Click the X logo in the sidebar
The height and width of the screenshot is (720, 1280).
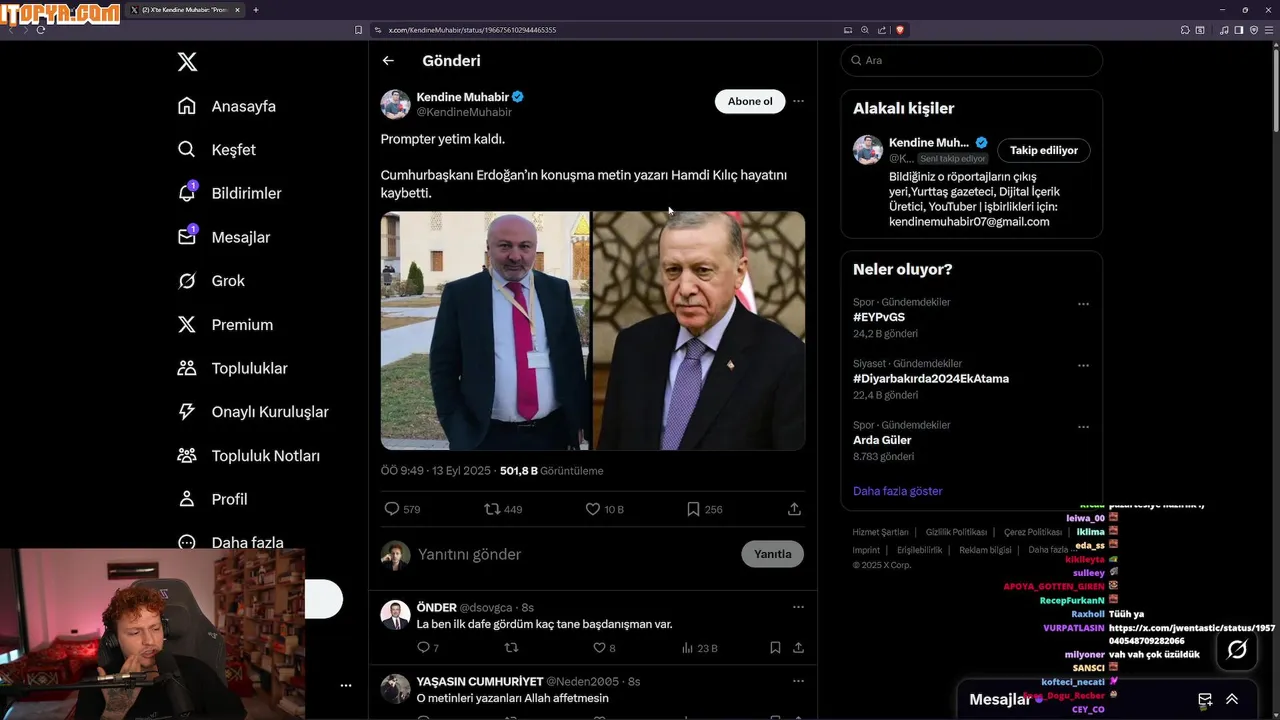[187, 62]
